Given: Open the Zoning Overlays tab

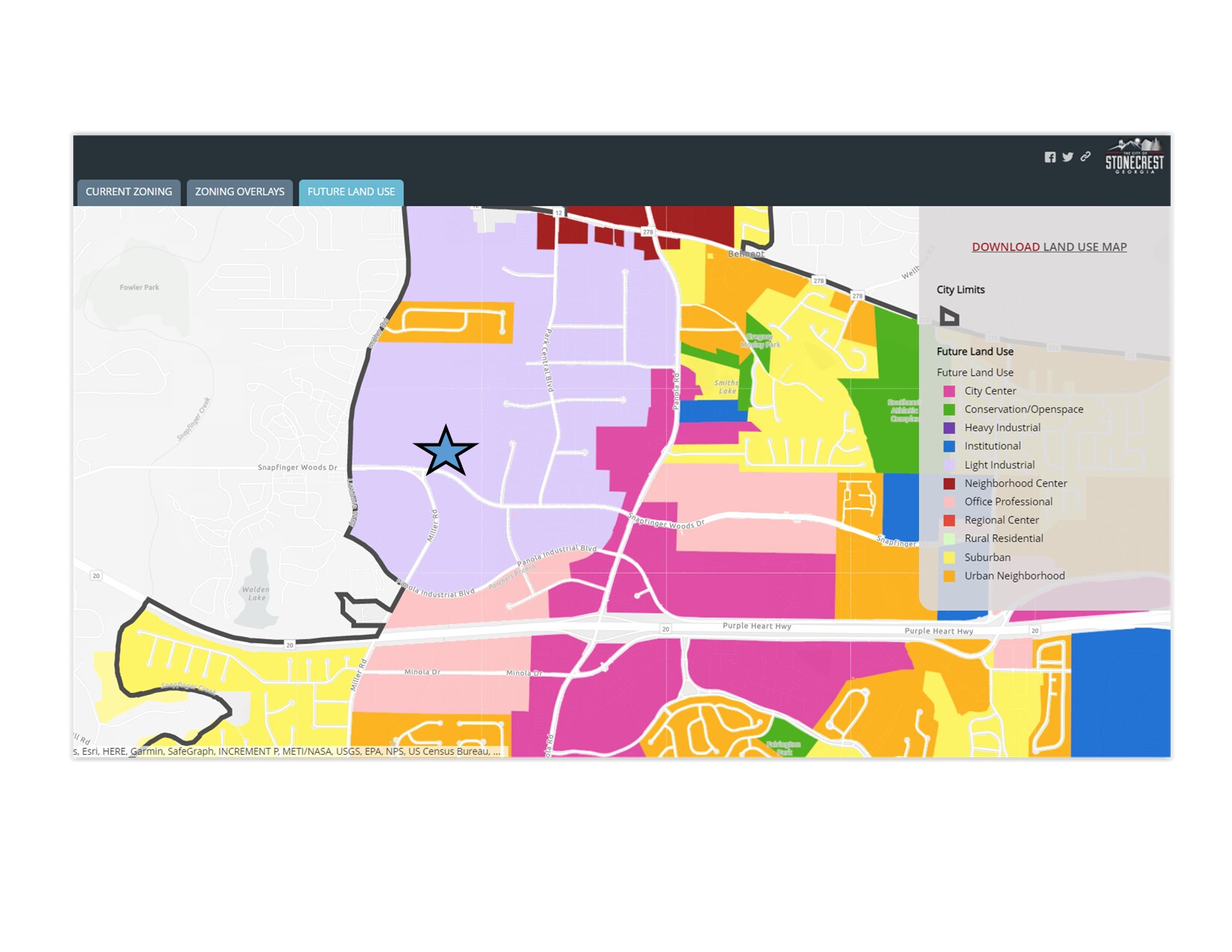Looking at the screenshot, I should coord(240,192).
